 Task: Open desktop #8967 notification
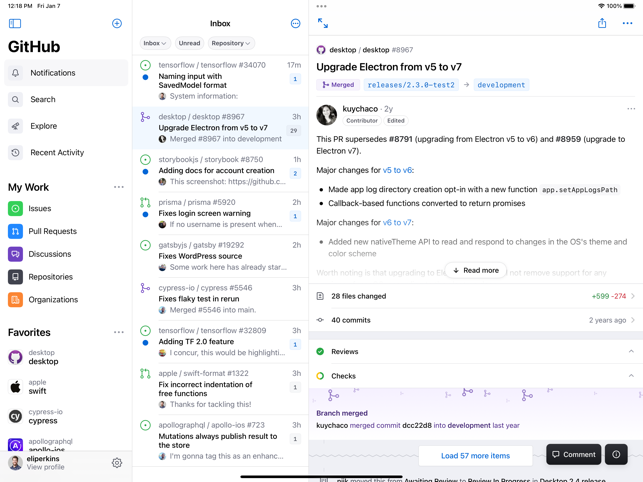coord(220,128)
